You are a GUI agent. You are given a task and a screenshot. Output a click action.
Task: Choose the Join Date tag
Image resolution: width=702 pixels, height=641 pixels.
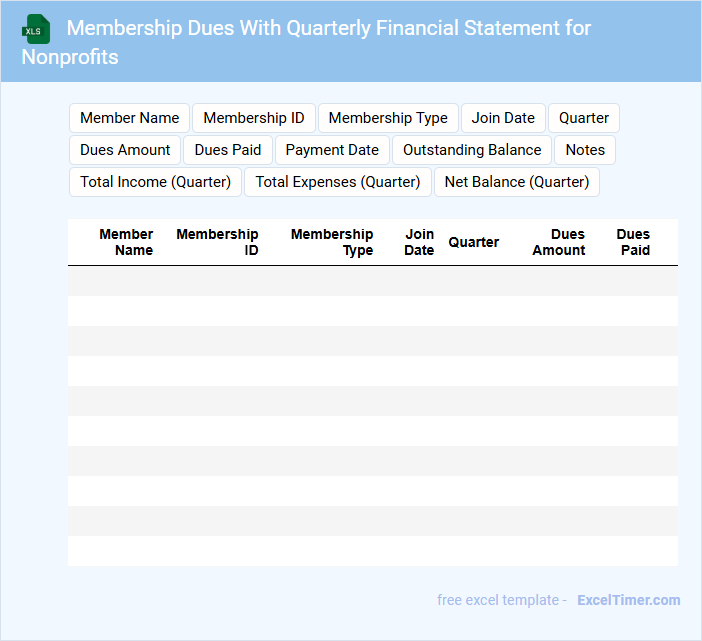[x=503, y=118]
